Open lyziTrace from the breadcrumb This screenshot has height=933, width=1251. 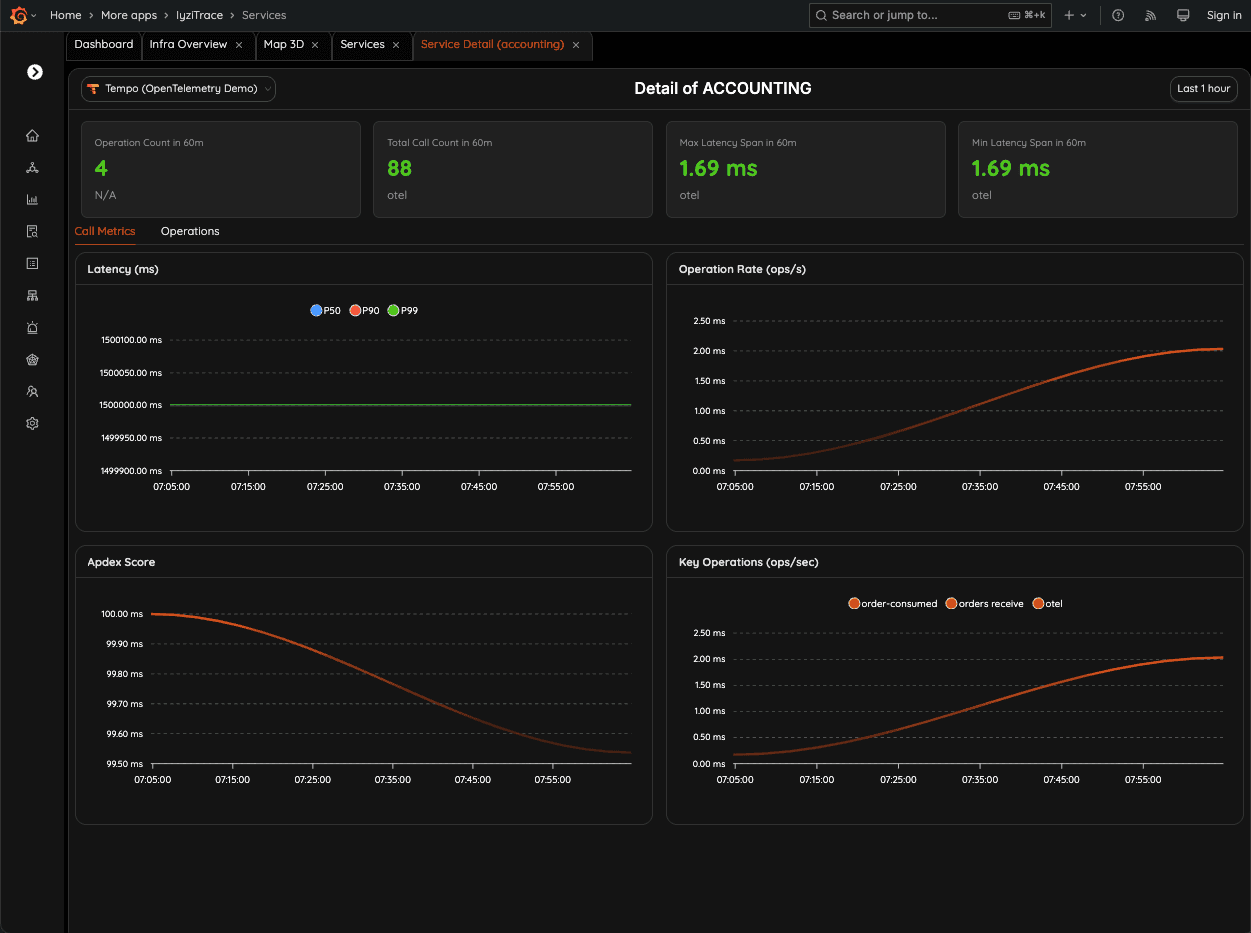[199, 15]
